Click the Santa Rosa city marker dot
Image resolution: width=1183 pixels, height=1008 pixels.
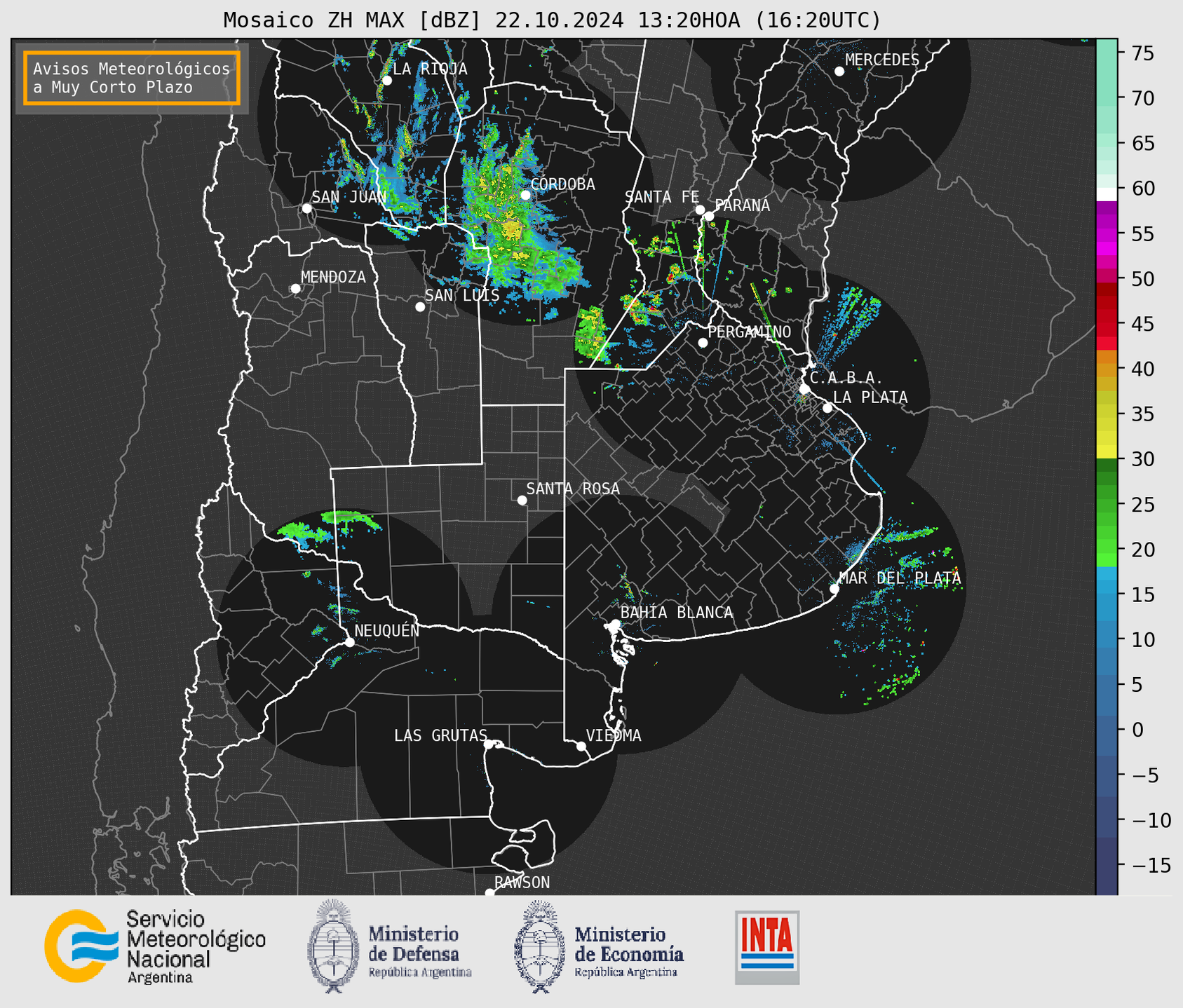tap(522, 500)
